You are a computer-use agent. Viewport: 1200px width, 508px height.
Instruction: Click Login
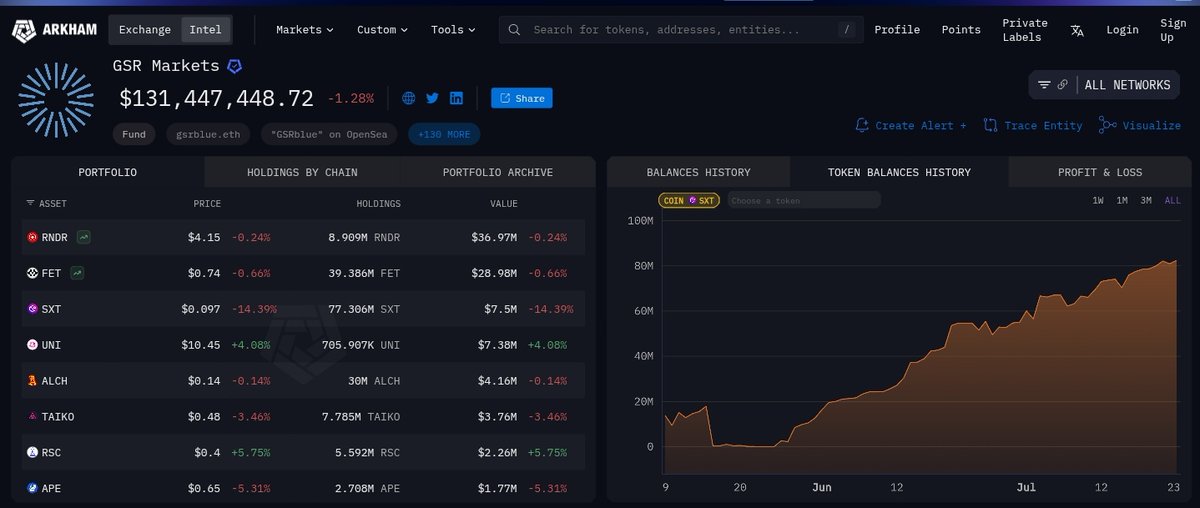(1122, 30)
